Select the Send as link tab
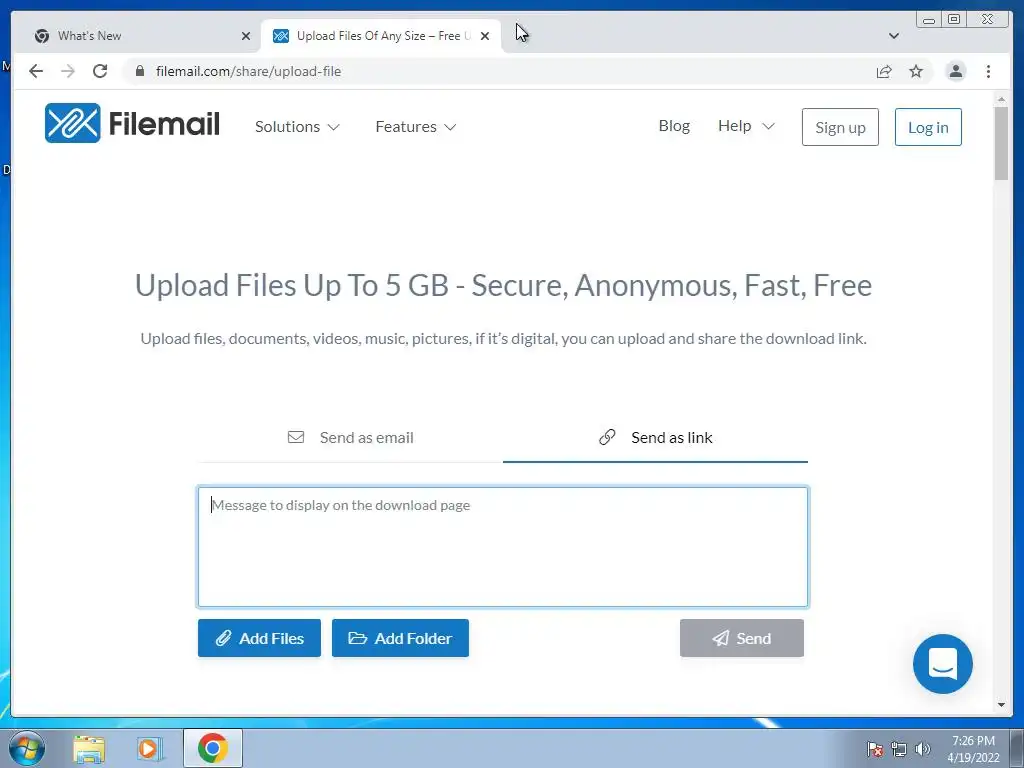 click(655, 438)
